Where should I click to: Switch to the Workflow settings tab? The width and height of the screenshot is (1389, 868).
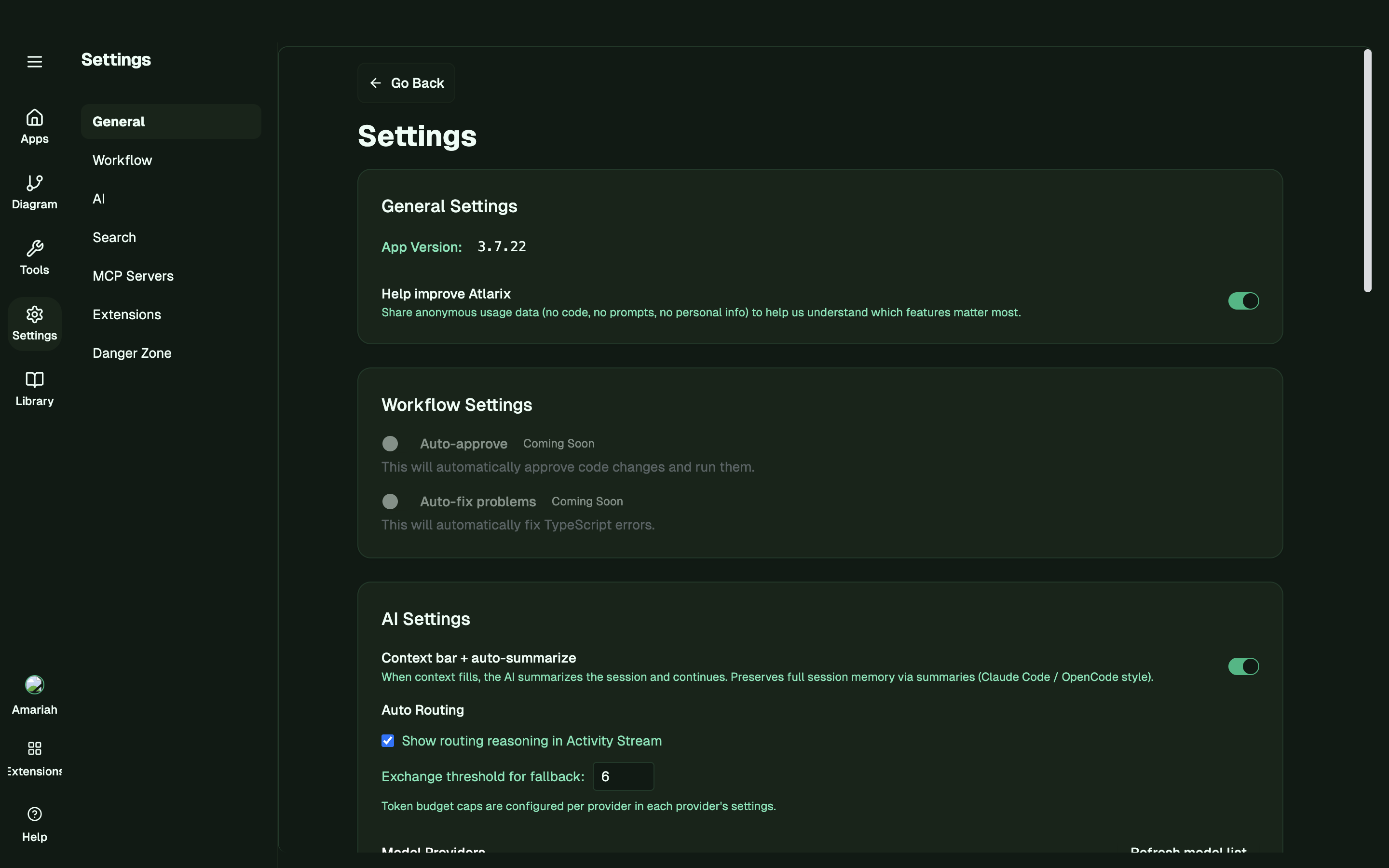[x=122, y=160]
